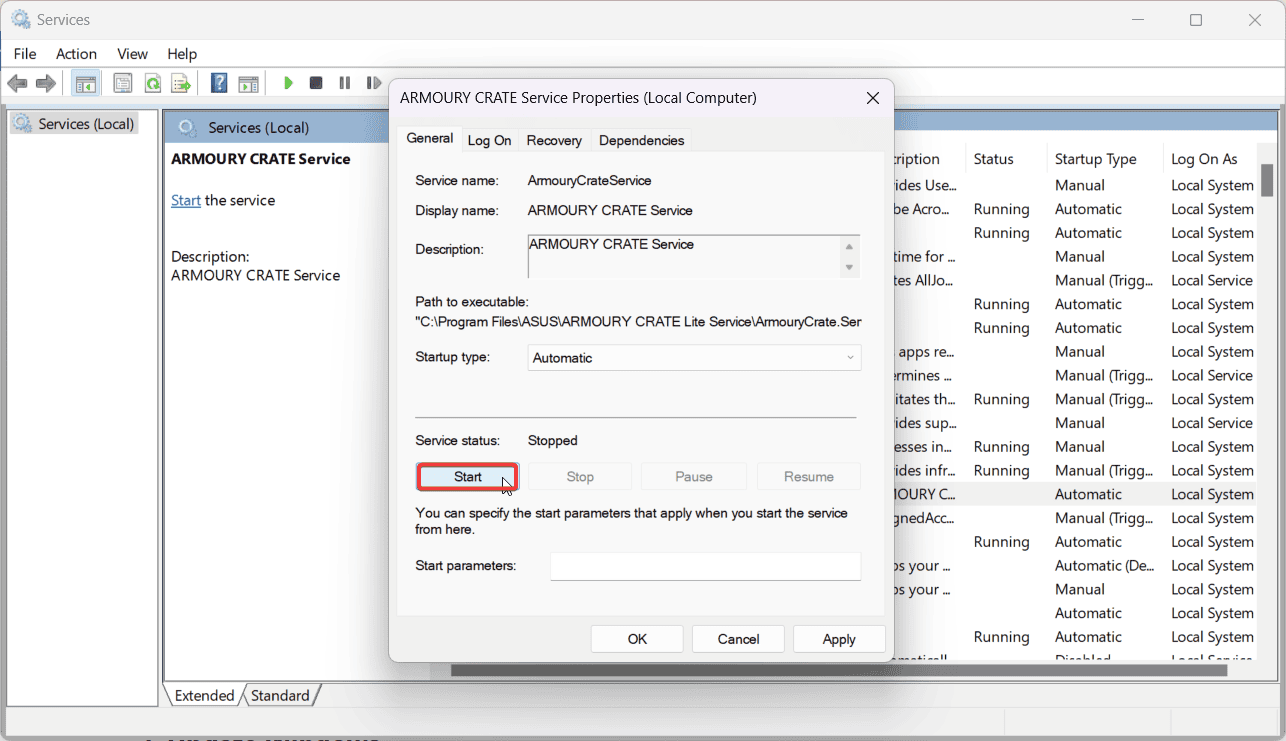Open the Help menu
The width and height of the screenshot is (1286, 741).
click(182, 54)
